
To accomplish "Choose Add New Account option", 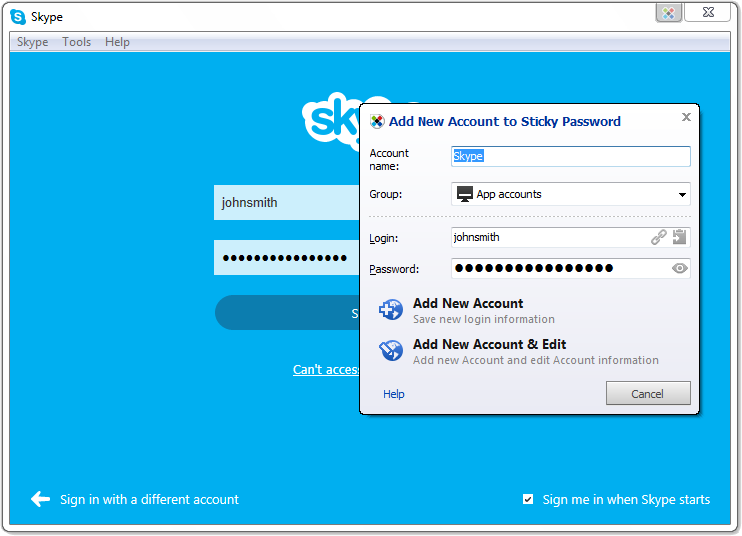I will coord(467,310).
